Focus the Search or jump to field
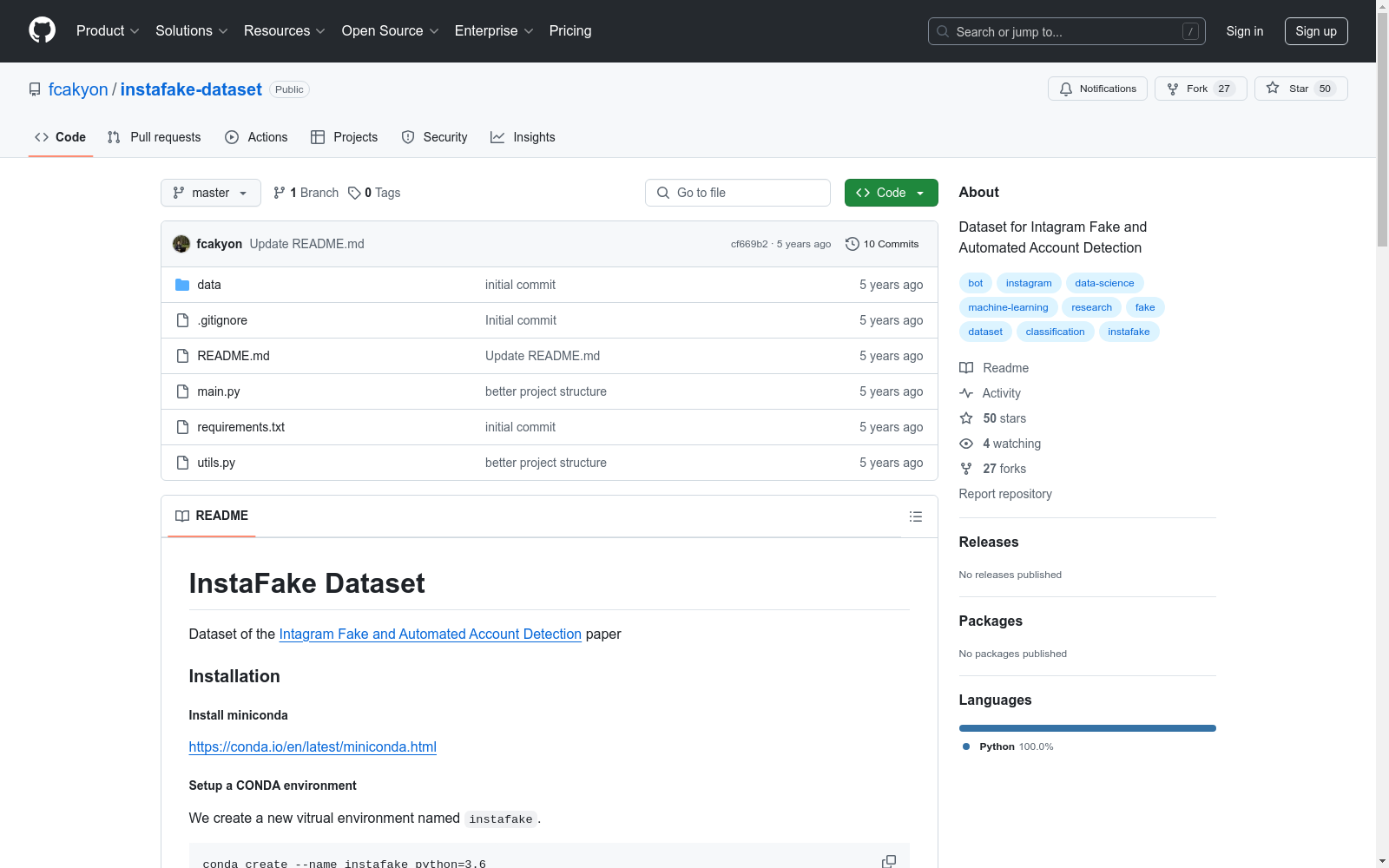 1067,31
